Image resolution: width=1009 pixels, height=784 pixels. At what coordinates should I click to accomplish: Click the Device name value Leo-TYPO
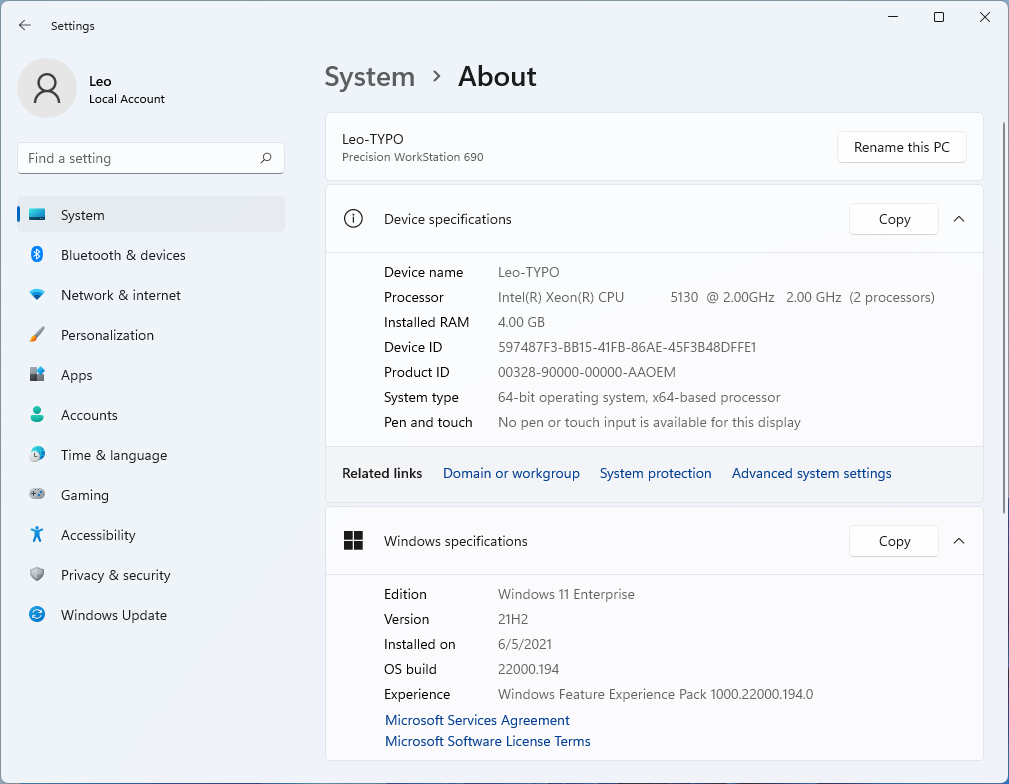coord(528,272)
